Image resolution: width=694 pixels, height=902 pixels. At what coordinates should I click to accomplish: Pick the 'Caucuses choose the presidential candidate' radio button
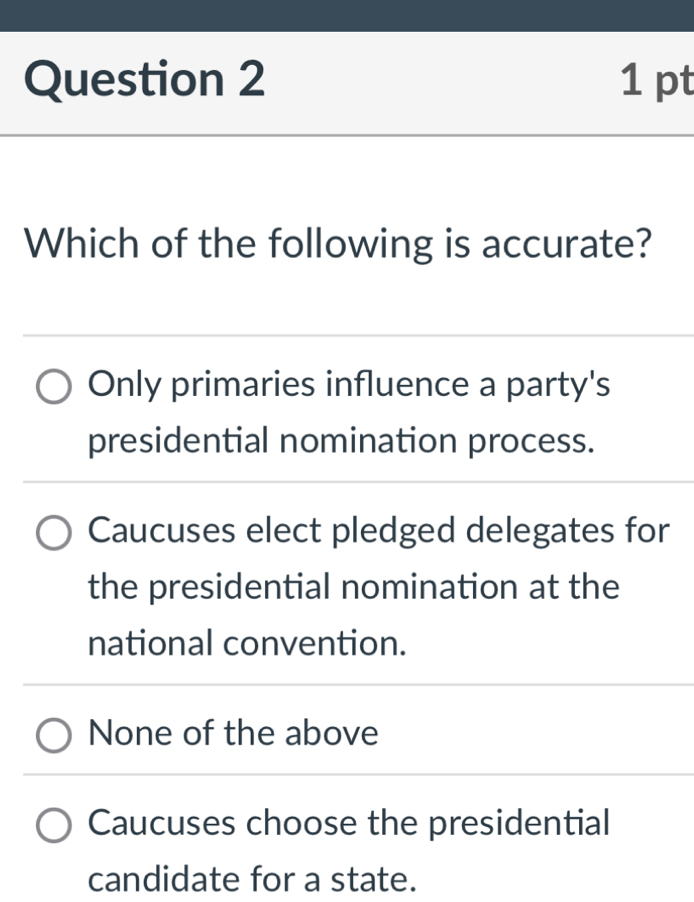tap(54, 825)
